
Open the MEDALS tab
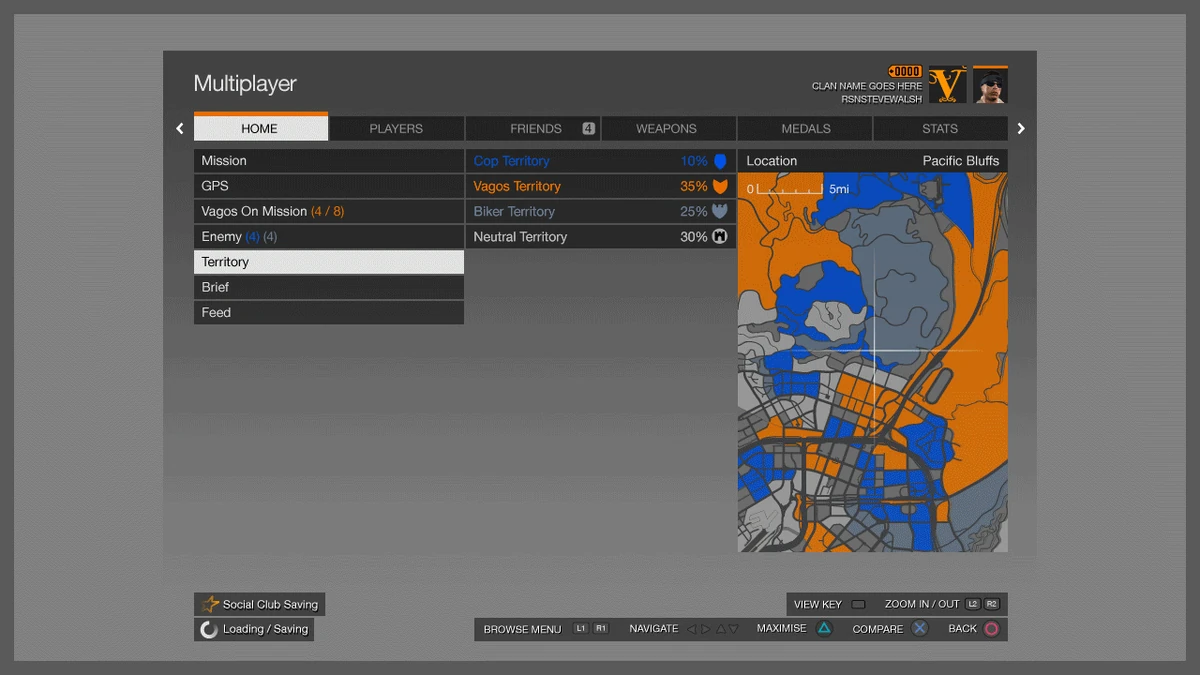(x=805, y=128)
